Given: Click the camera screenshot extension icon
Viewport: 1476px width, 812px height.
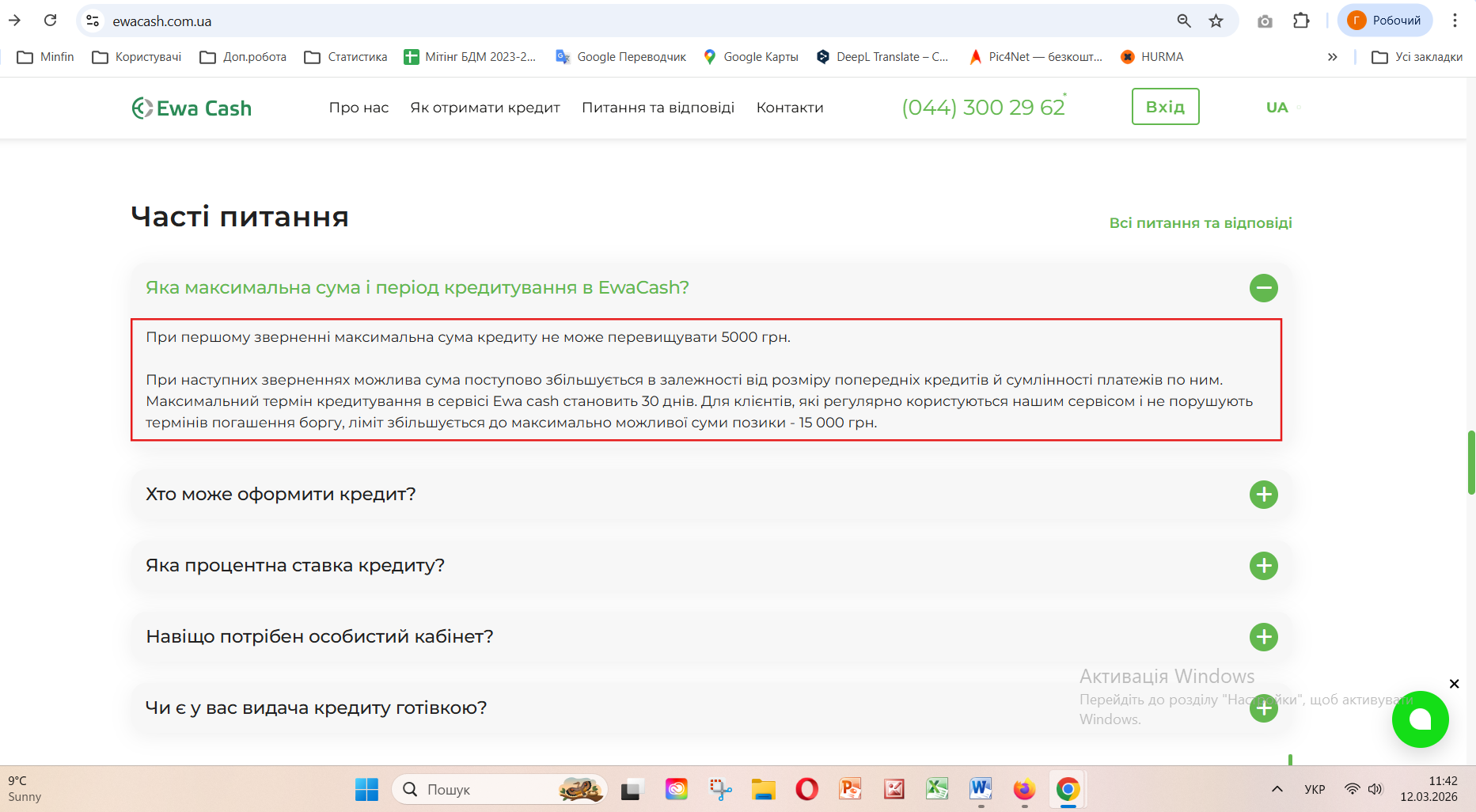Looking at the screenshot, I should coord(1265,21).
